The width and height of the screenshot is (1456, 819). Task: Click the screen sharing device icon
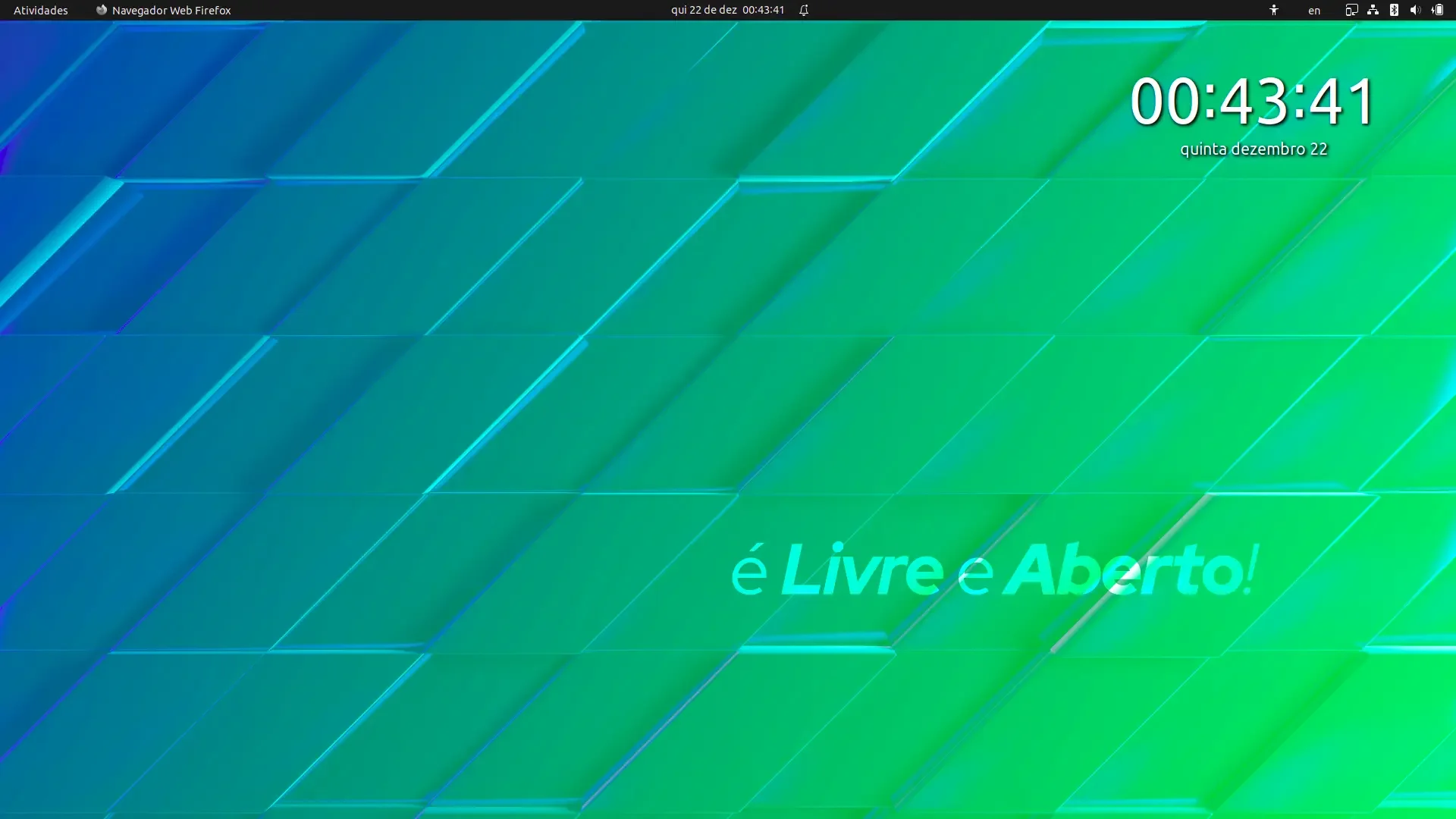[x=1351, y=10]
